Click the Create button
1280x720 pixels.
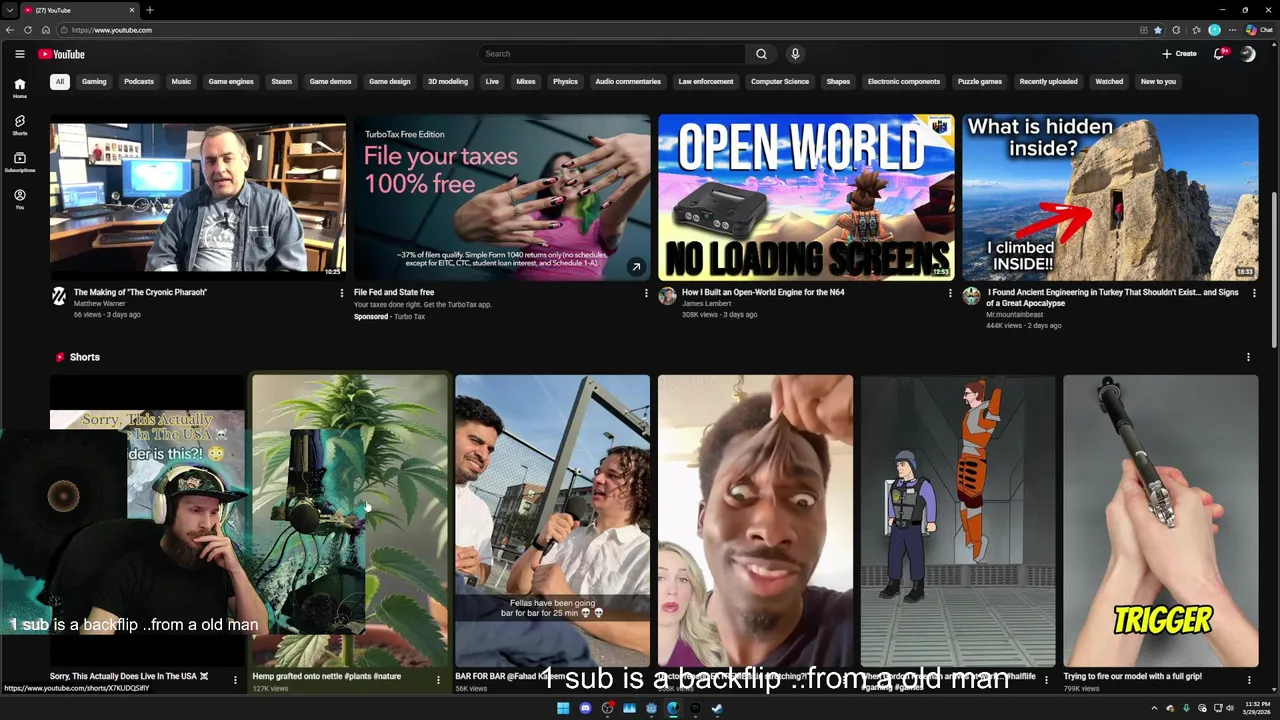1179,54
